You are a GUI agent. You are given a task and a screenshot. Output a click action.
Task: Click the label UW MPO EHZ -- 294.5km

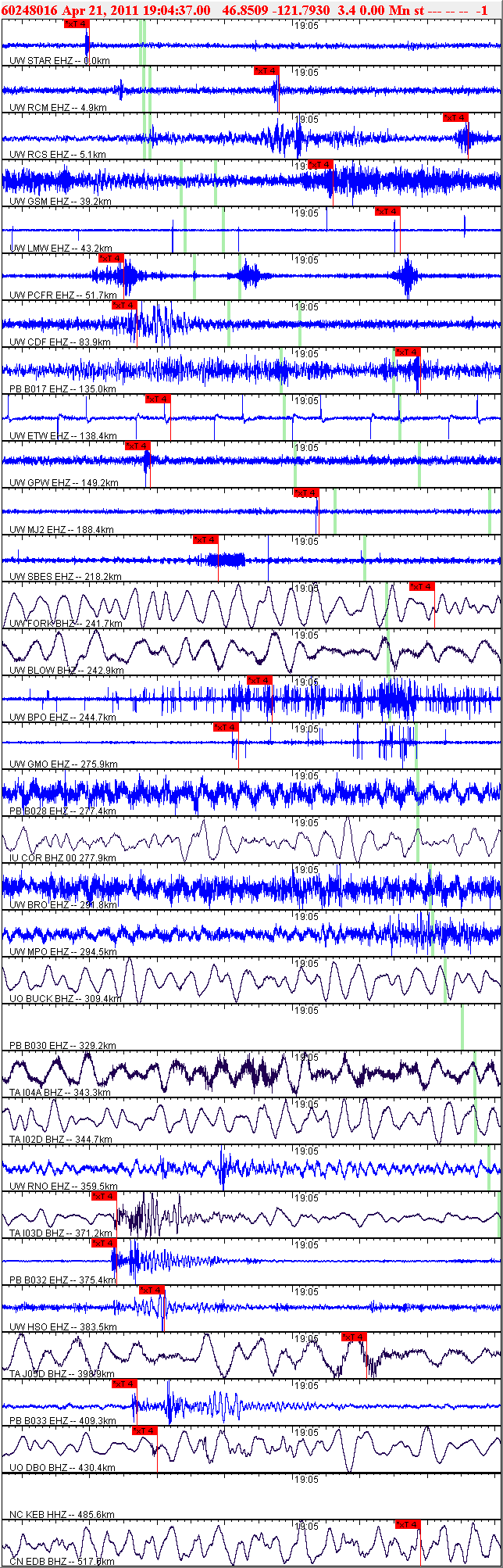point(63,952)
